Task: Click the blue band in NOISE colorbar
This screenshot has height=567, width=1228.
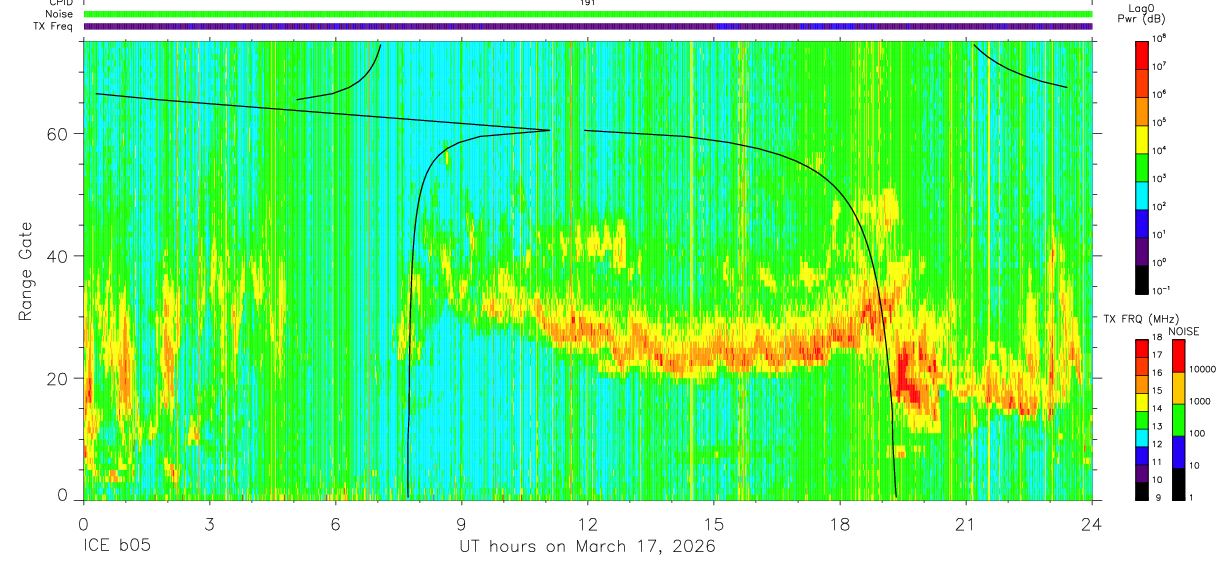Action: click(x=1179, y=450)
